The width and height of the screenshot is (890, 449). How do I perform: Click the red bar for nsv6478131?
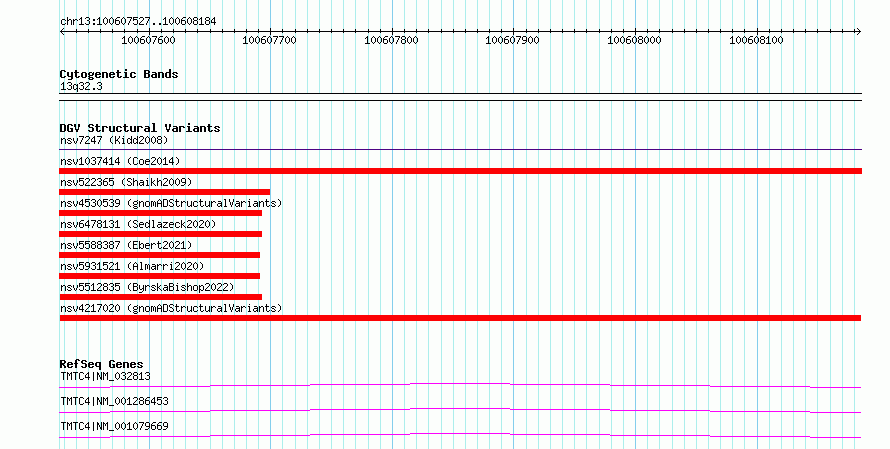[161, 234]
